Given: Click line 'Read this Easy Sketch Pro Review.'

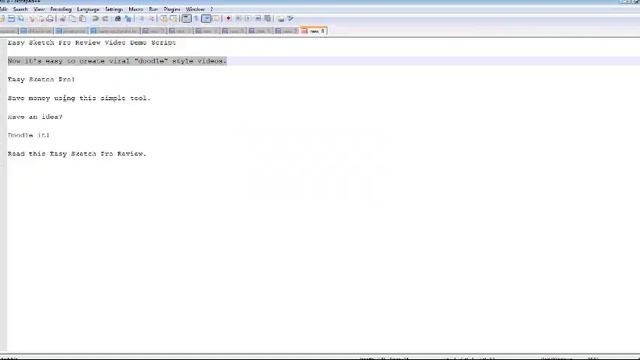Looking at the screenshot, I should point(77,153).
